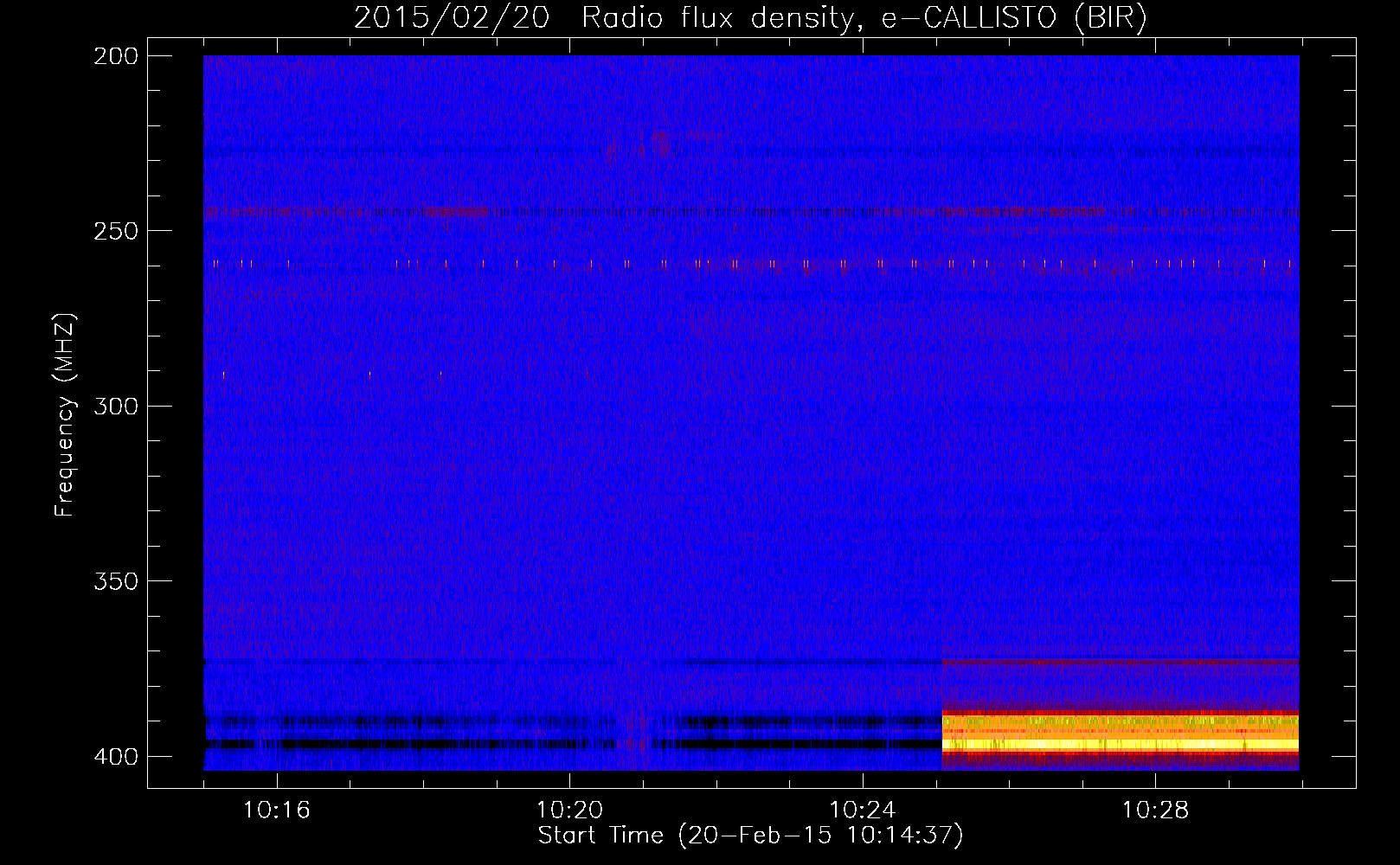Click the "Frequency (MHZ)" axis label
The height and width of the screenshot is (865, 1400).
point(65,415)
